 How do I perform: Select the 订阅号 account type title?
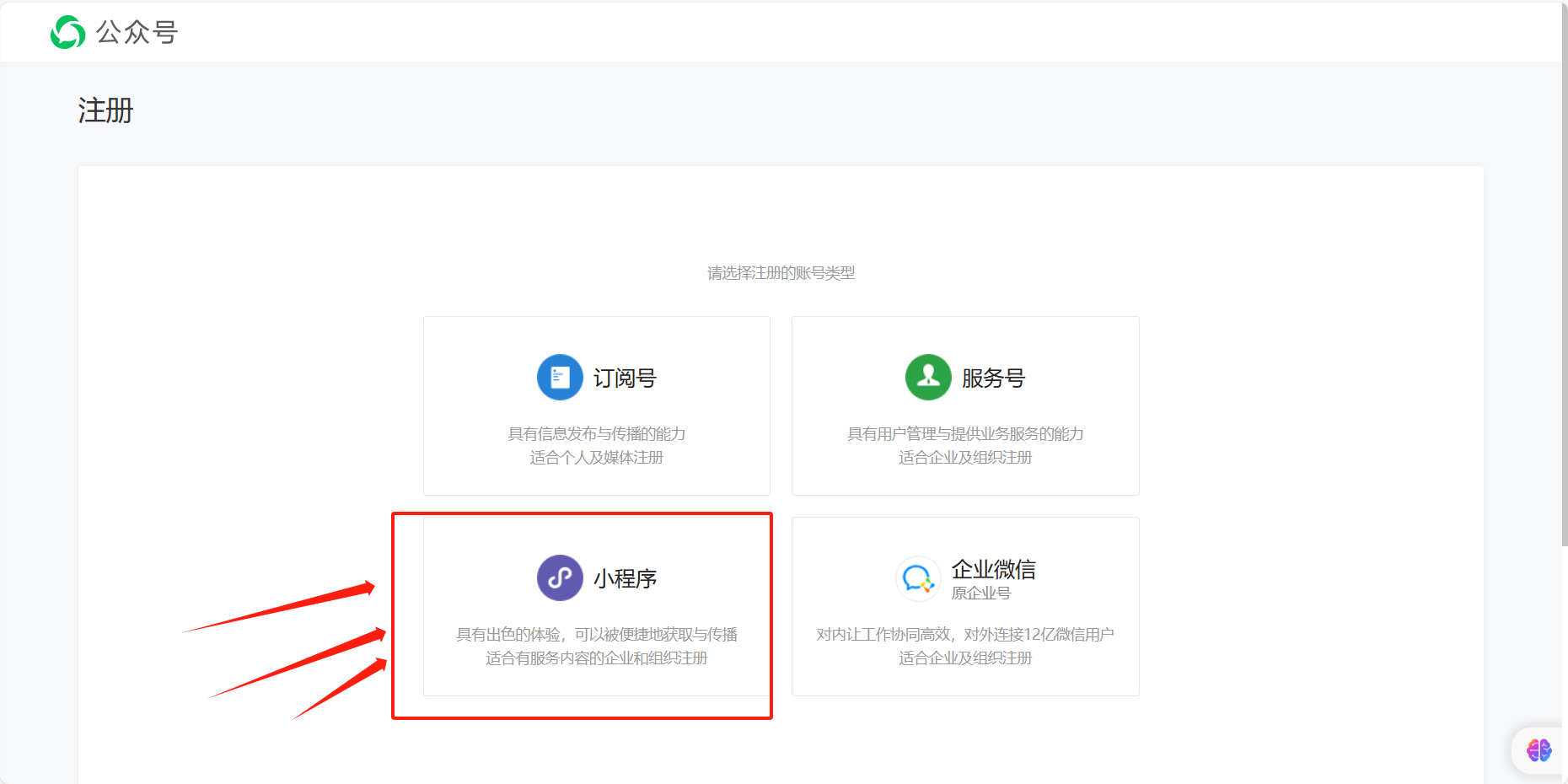coord(625,378)
